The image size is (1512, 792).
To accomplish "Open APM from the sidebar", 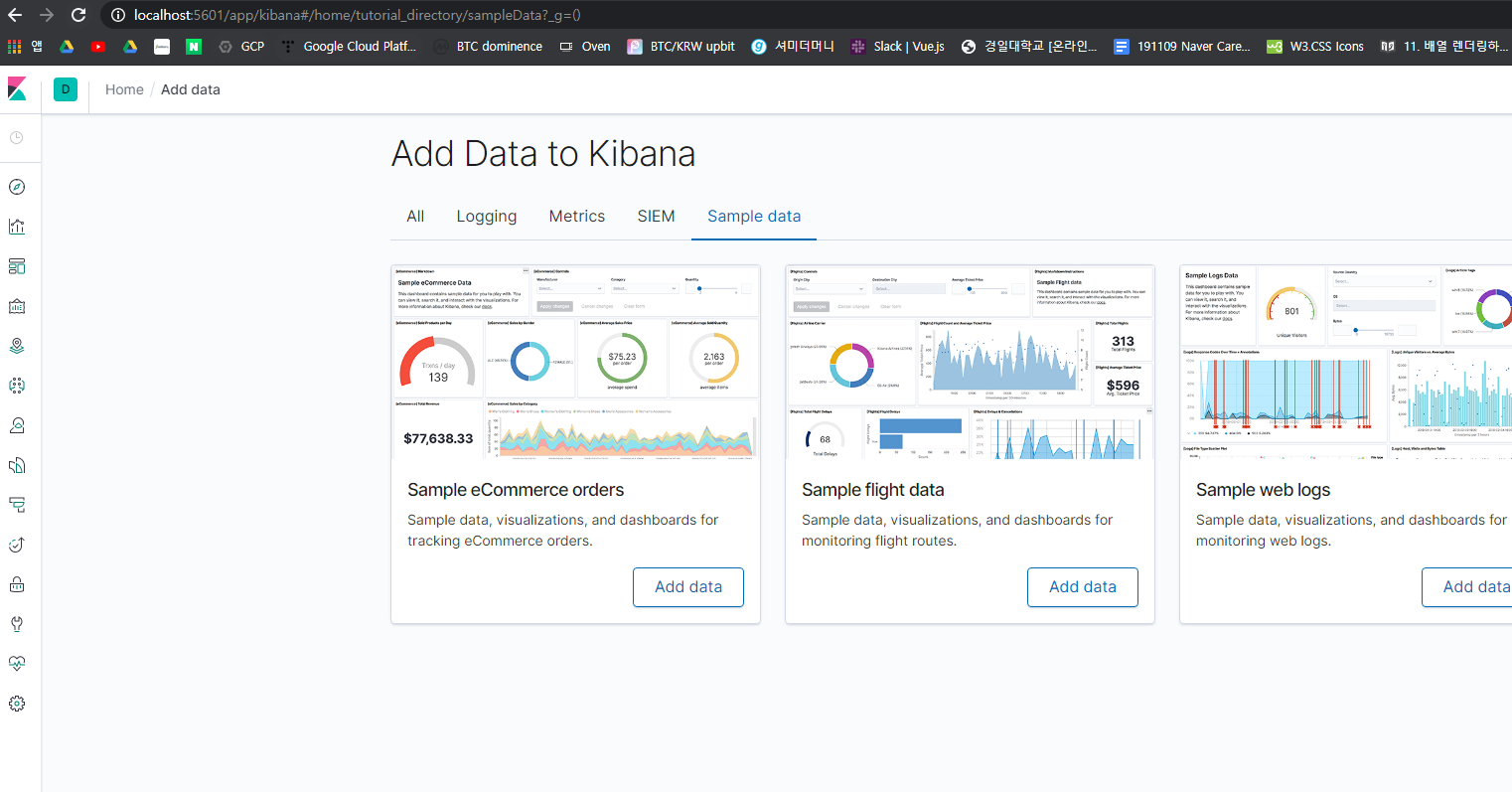I will tap(17, 505).
